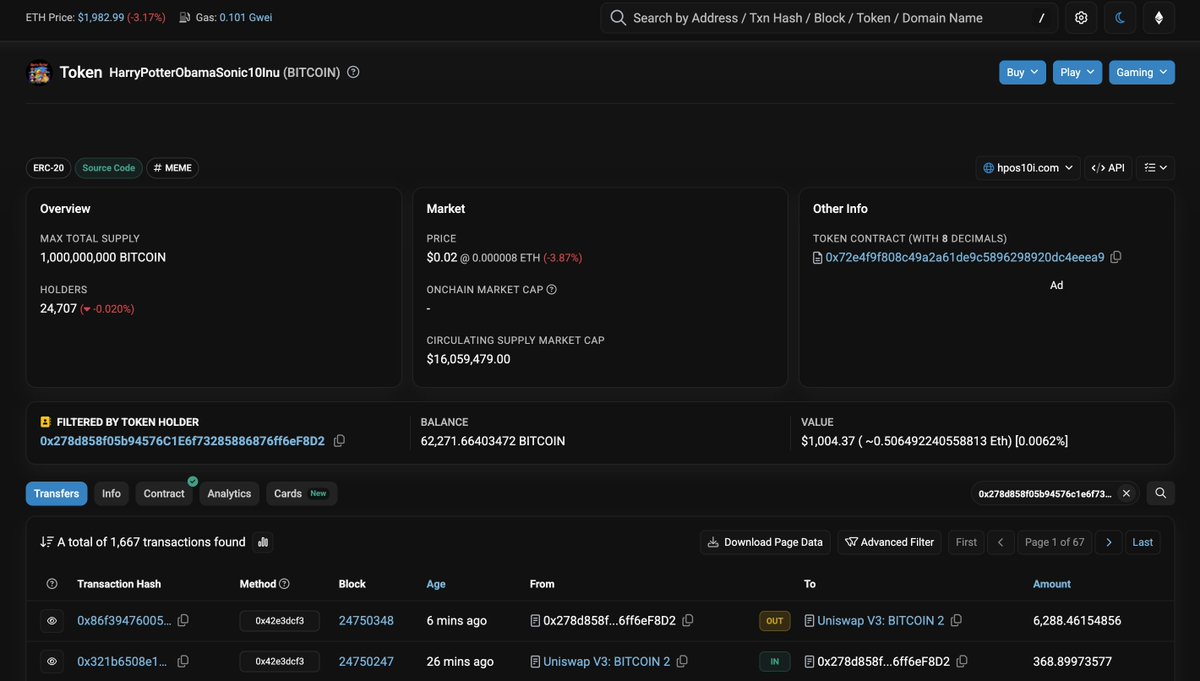The width and height of the screenshot is (1200, 681).
Task: Click Download Page Data button
Action: pos(765,542)
